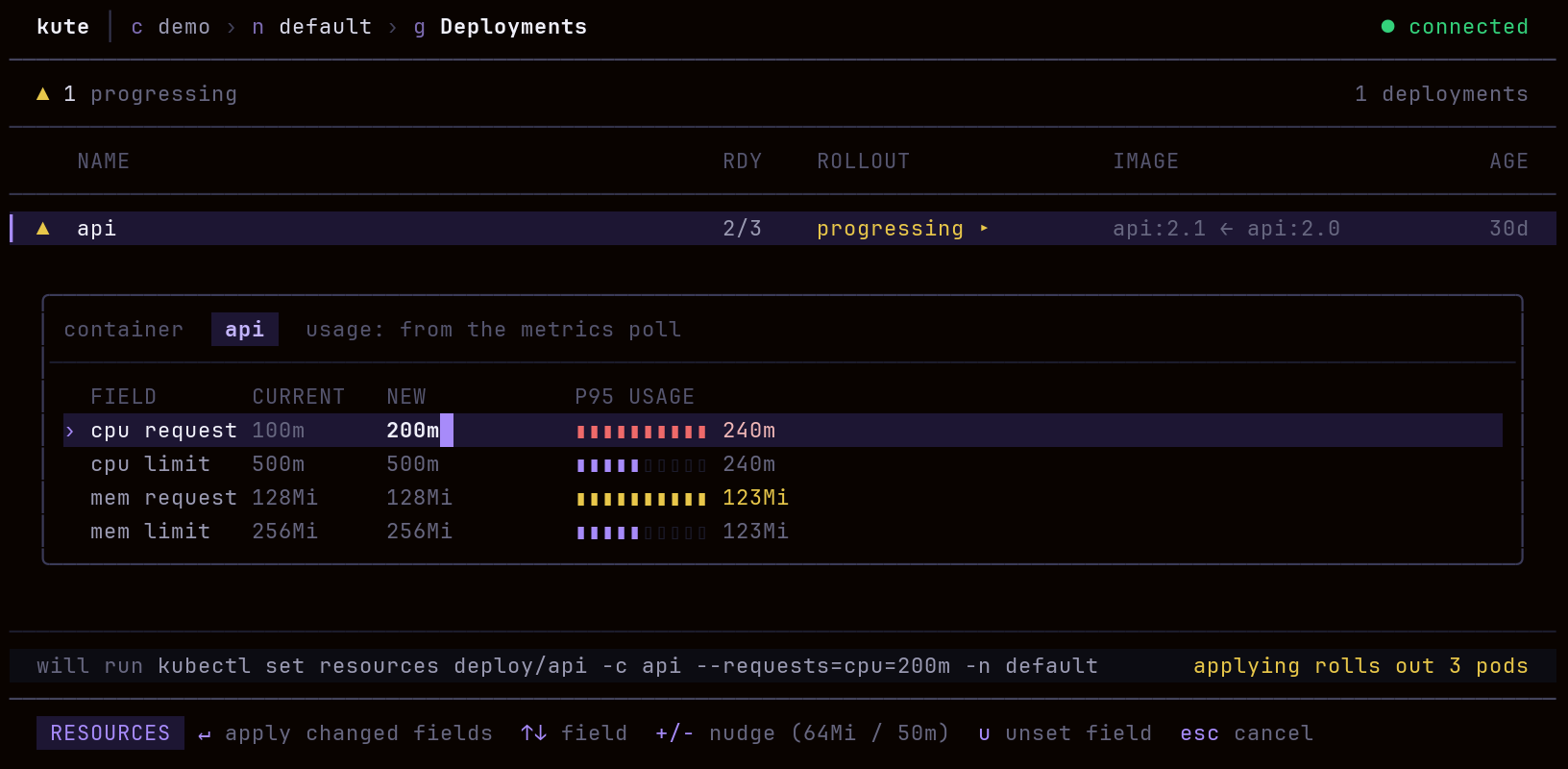The width and height of the screenshot is (1568, 769).
Task: Click the yellow mem request usage bar
Action: point(641,499)
